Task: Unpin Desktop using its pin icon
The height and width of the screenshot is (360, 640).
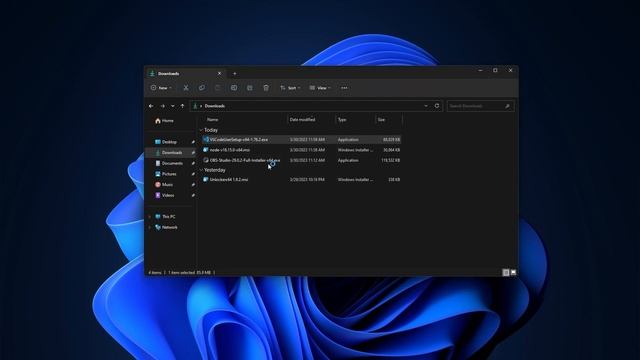Action: point(193,142)
